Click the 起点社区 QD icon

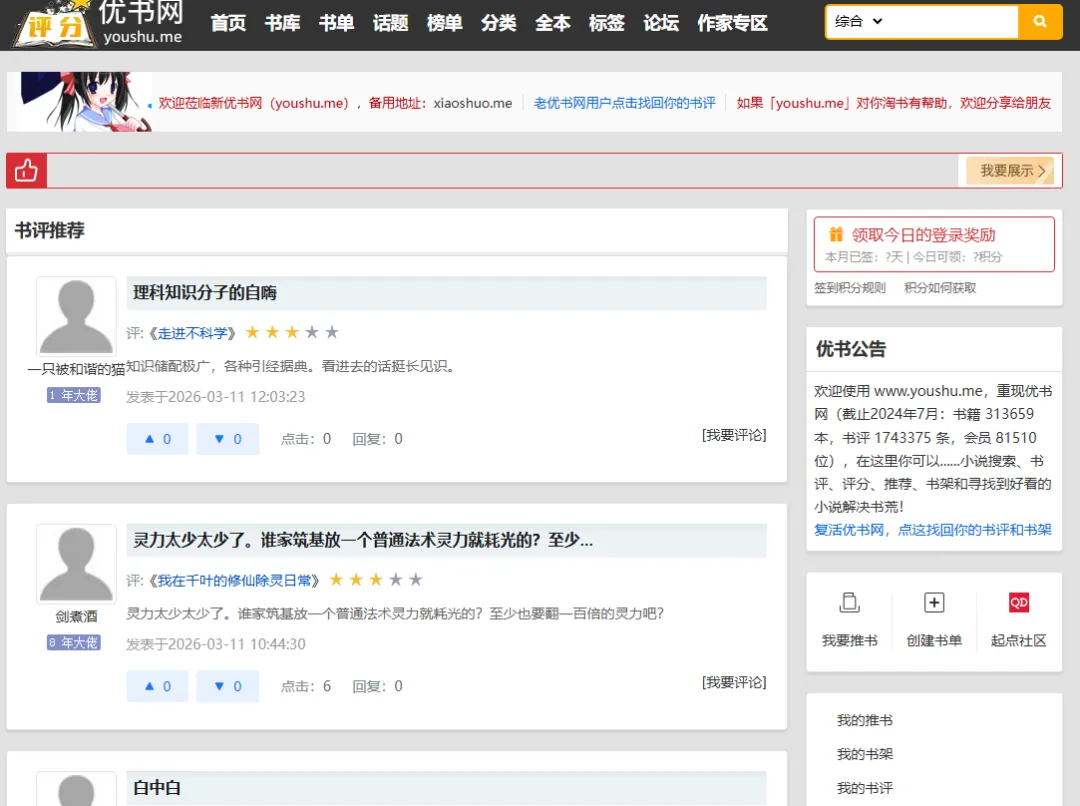coord(1019,603)
